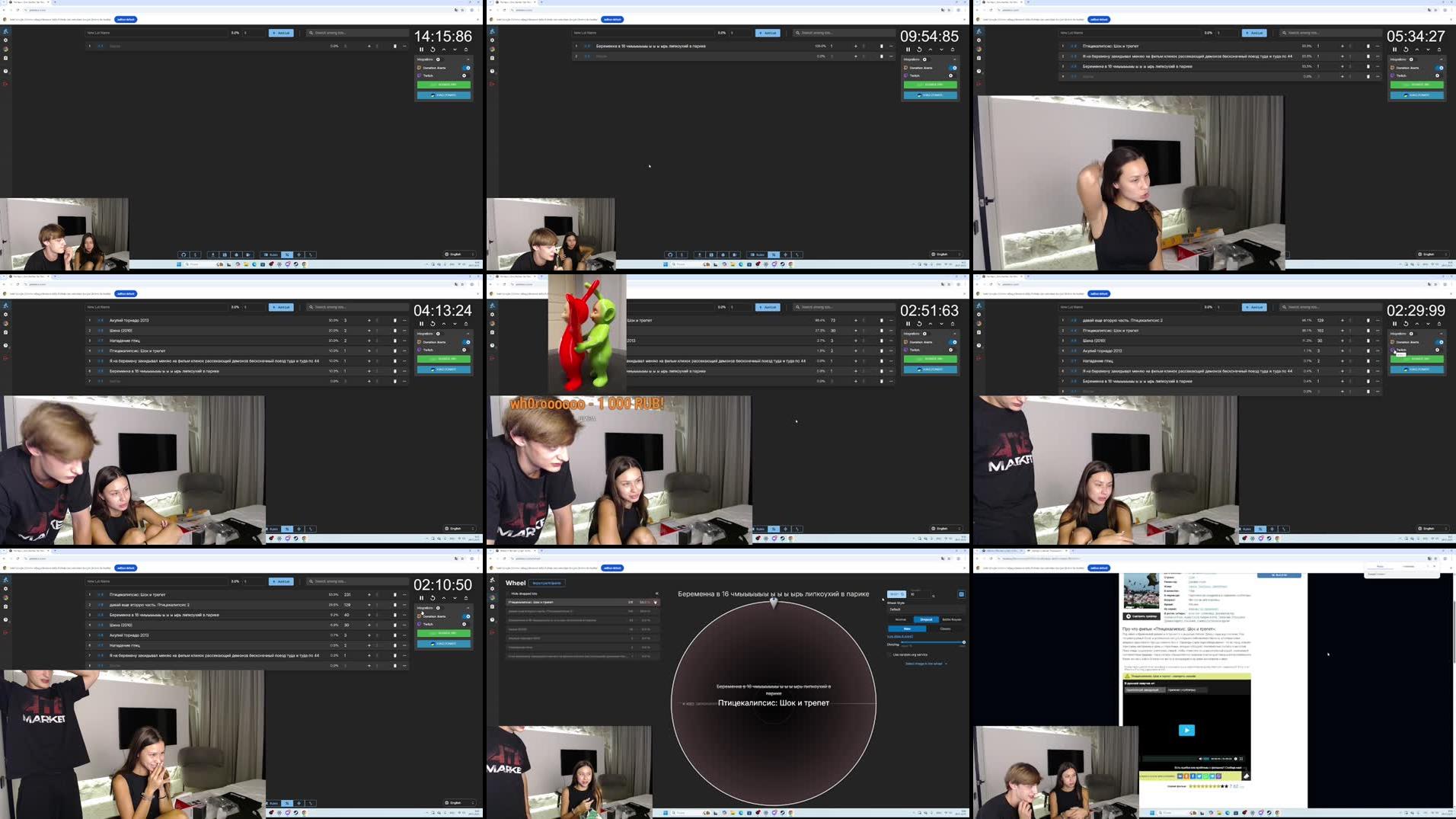Delete the lot 'Шина (2010)' with its trash icon
This screenshot has width=1456, height=819.
[x=394, y=330]
